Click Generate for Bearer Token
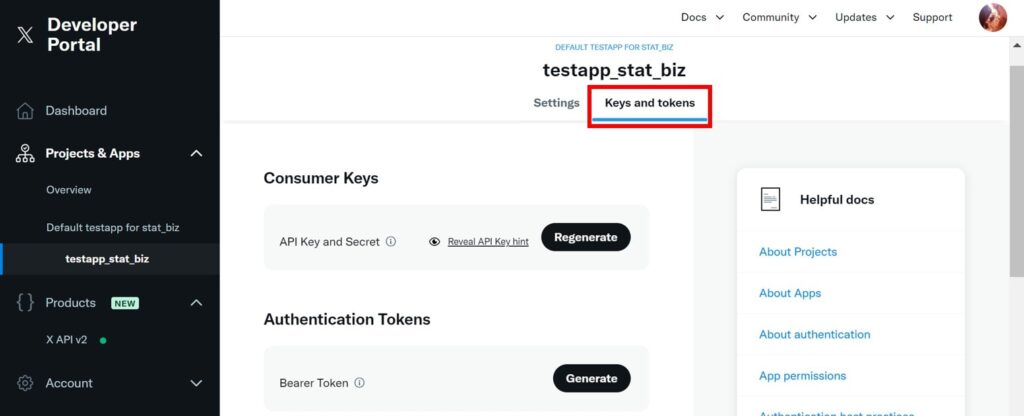This screenshot has height=416, width=1024. click(x=591, y=378)
